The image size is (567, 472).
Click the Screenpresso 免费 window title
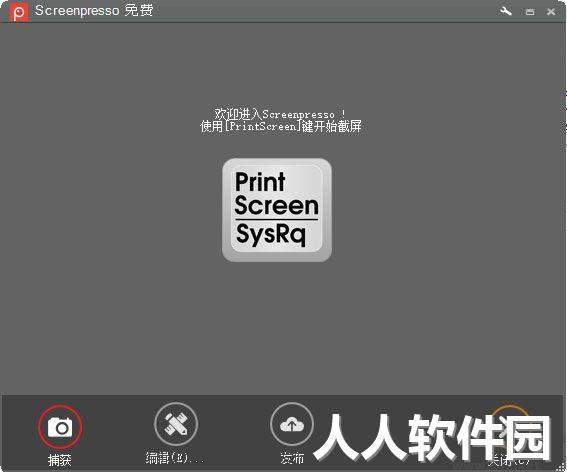tap(94, 10)
